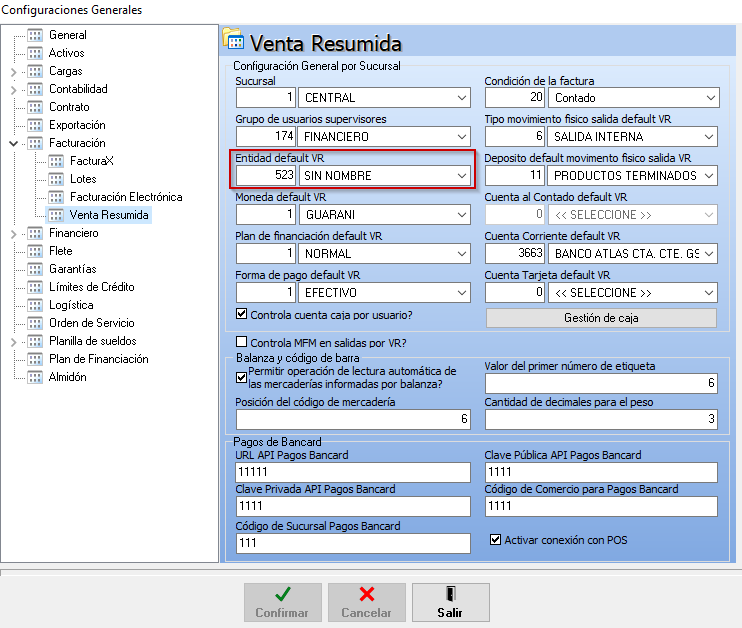
Task: Select Facturación Electrónica in the tree
Action: click(x=126, y=197)
